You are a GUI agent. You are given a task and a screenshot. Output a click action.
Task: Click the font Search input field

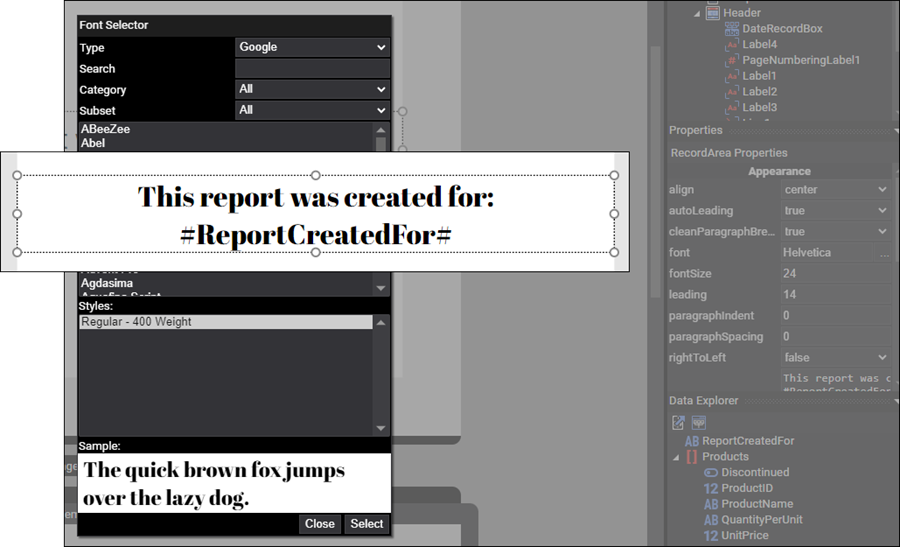pos(312,68)
